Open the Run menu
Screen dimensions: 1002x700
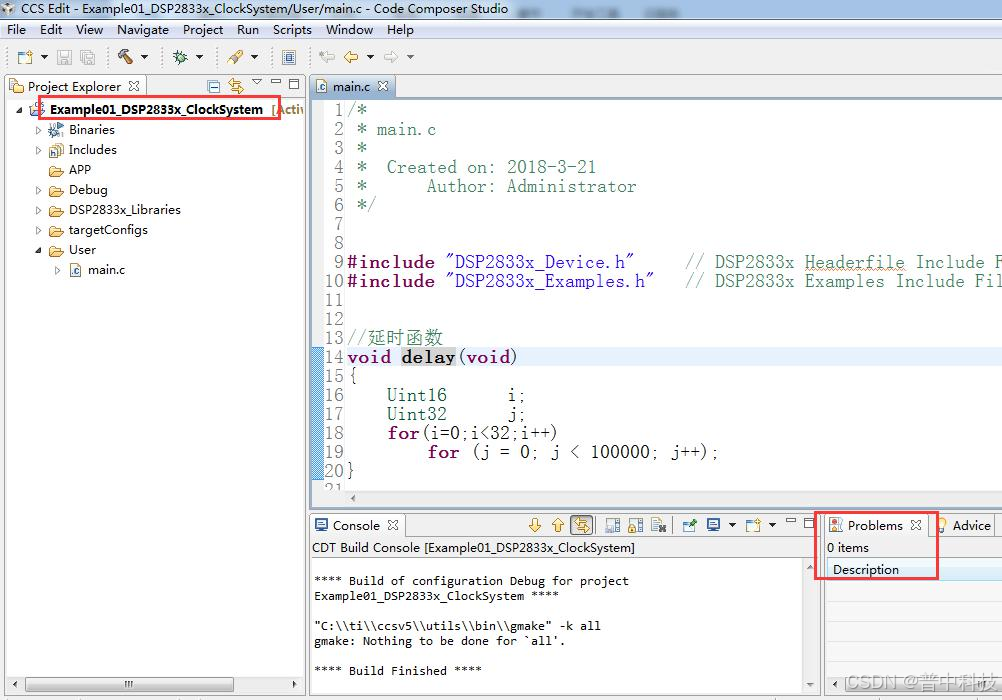click(248, 29)
